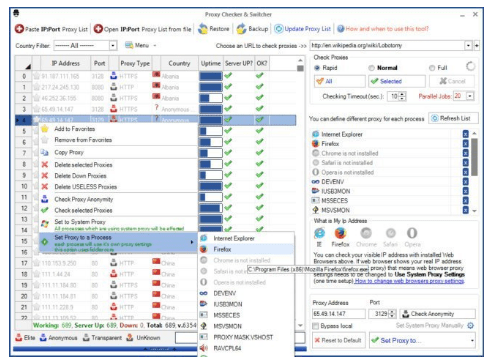Click Update Proxy List
This screenshot has width=491, height=364.
(303, 29)
